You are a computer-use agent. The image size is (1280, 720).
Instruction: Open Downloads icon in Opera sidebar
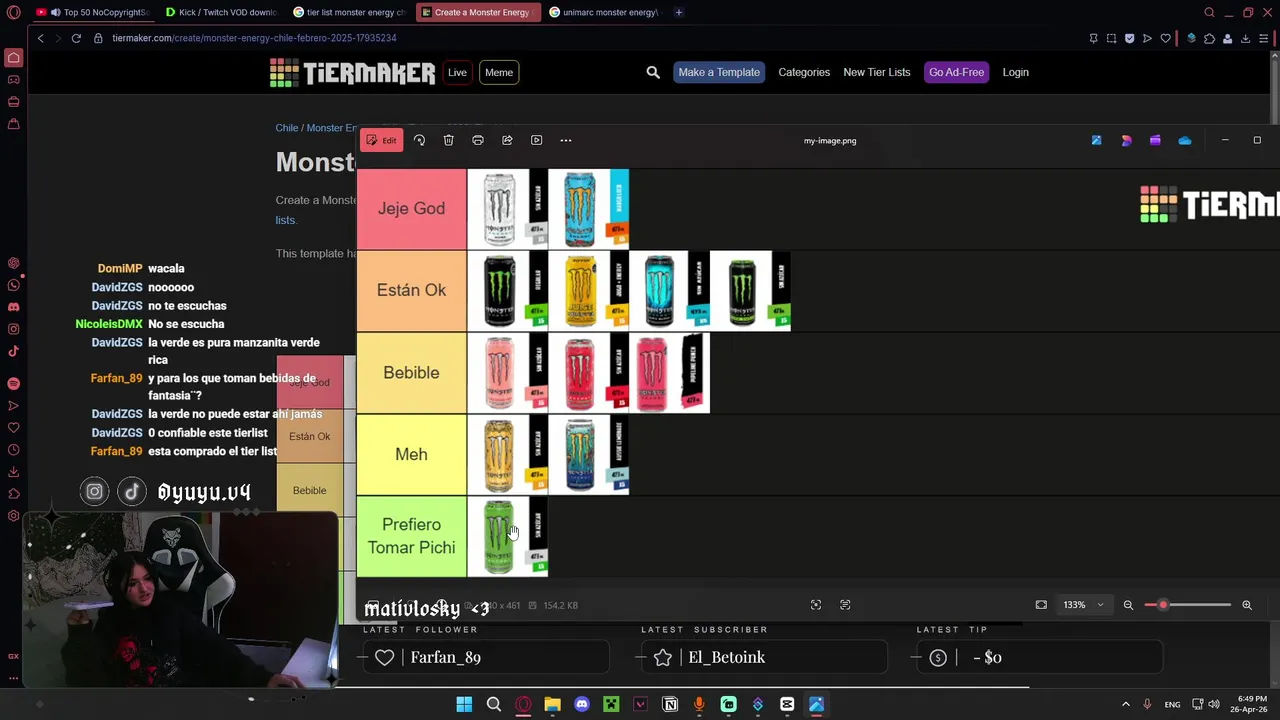[x=14, y=472]
